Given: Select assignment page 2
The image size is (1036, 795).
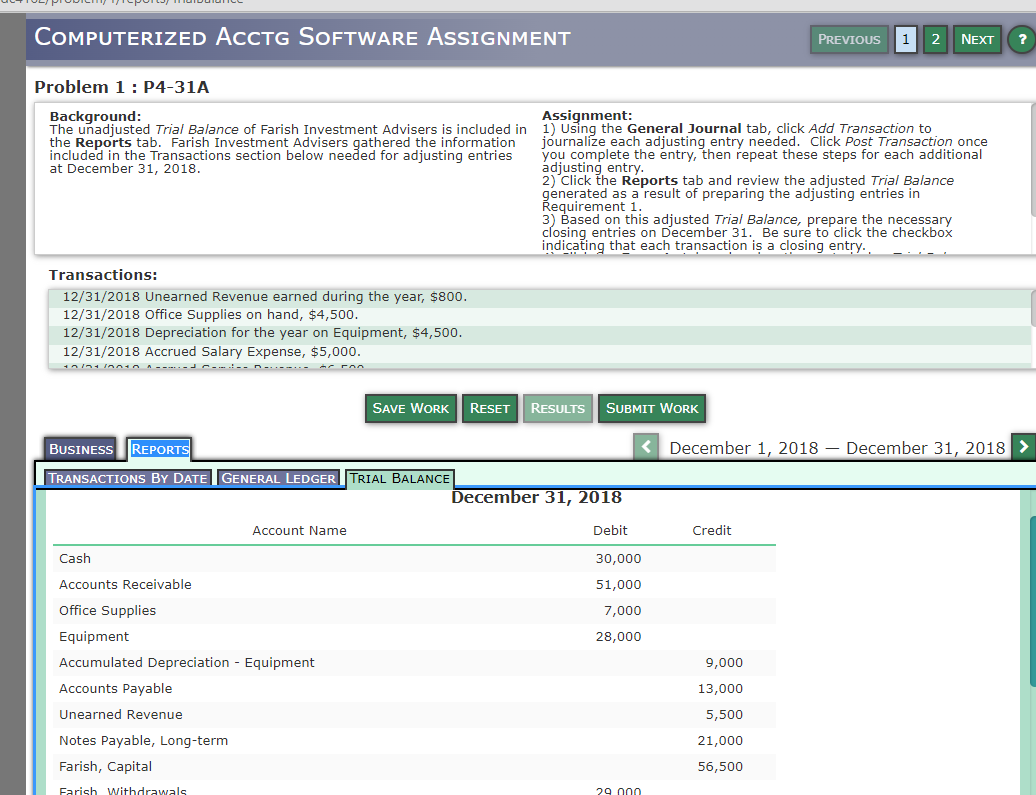Looking at the screenshot, I should tap(935, 39).
